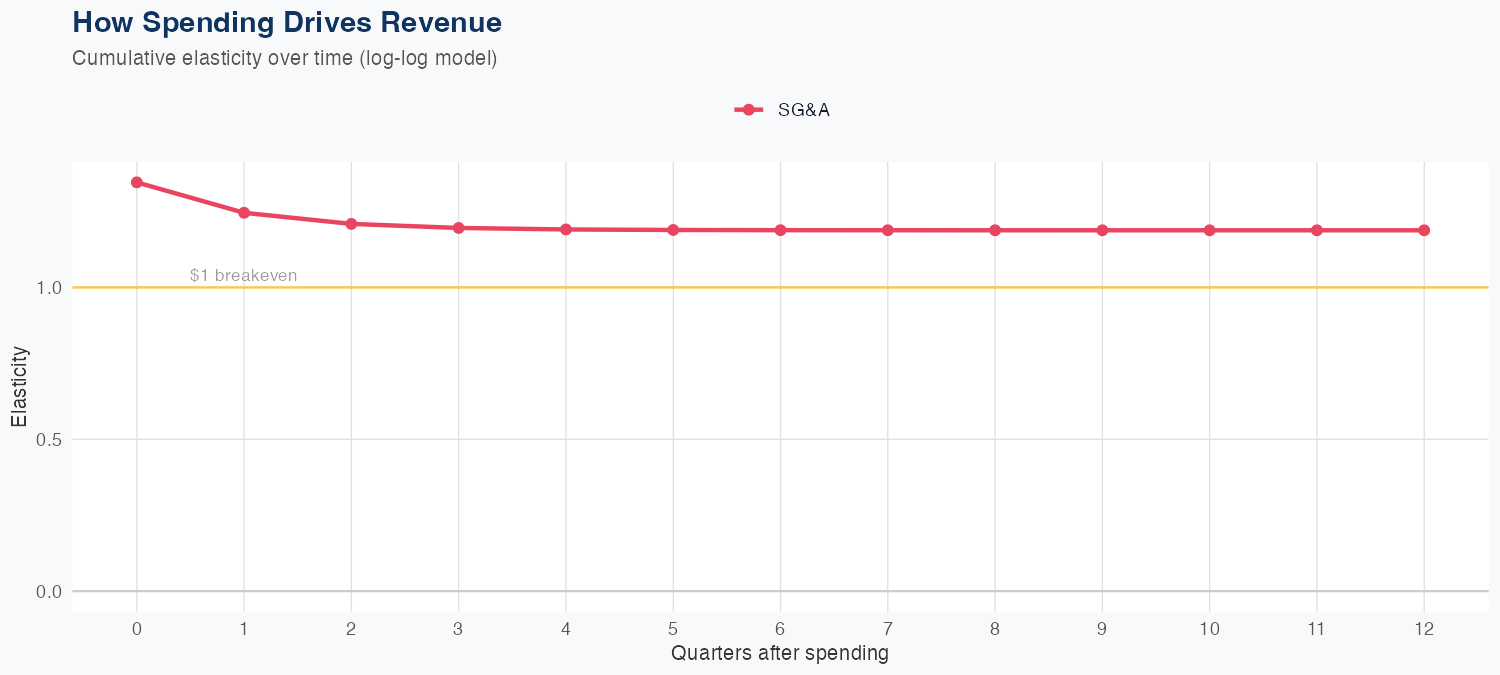
Task: Click the line marker at quarter 4
Action: click(x=566, y=229)
